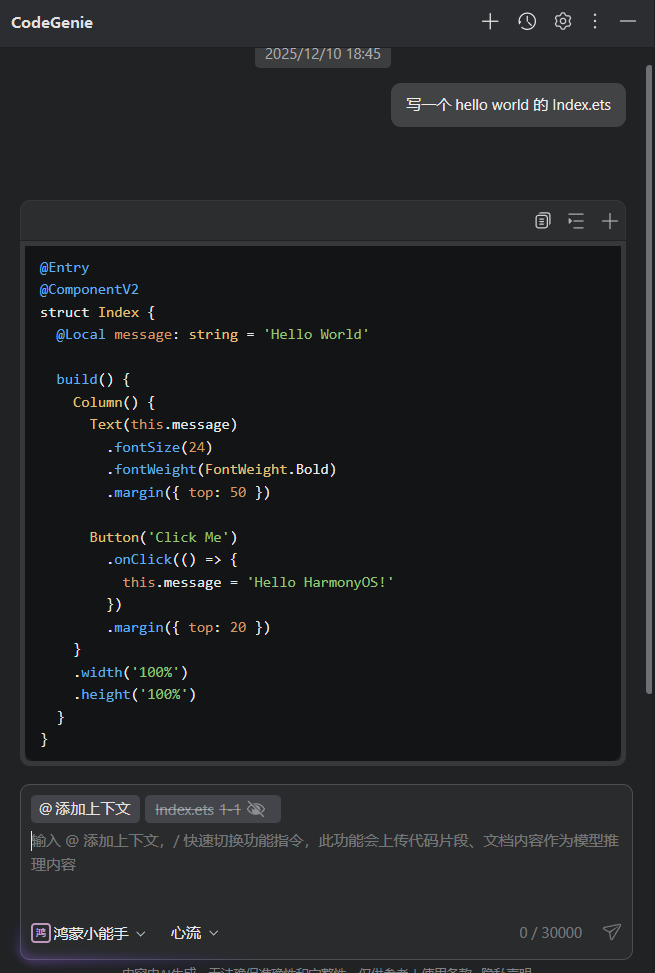Screen dimensions: 655x973
Task: Select the Index.ets context chip label
Action: point(184,809)
